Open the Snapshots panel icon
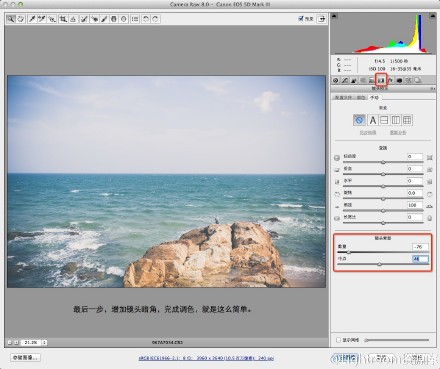 coord(417,80)
